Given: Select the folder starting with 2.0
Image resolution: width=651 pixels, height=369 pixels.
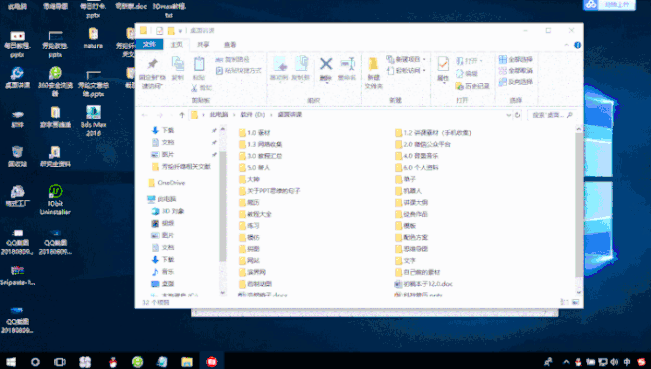Looking at the screenshot, I should 423,144.
